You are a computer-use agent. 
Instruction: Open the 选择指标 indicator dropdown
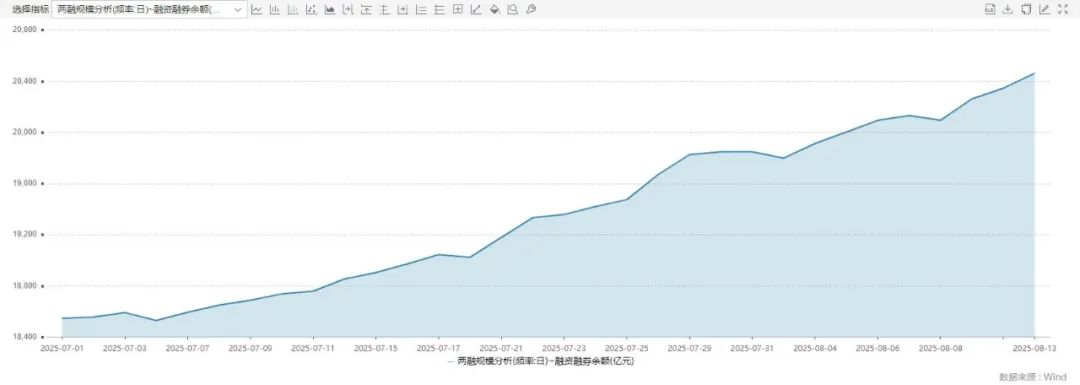tap(149, 10)
